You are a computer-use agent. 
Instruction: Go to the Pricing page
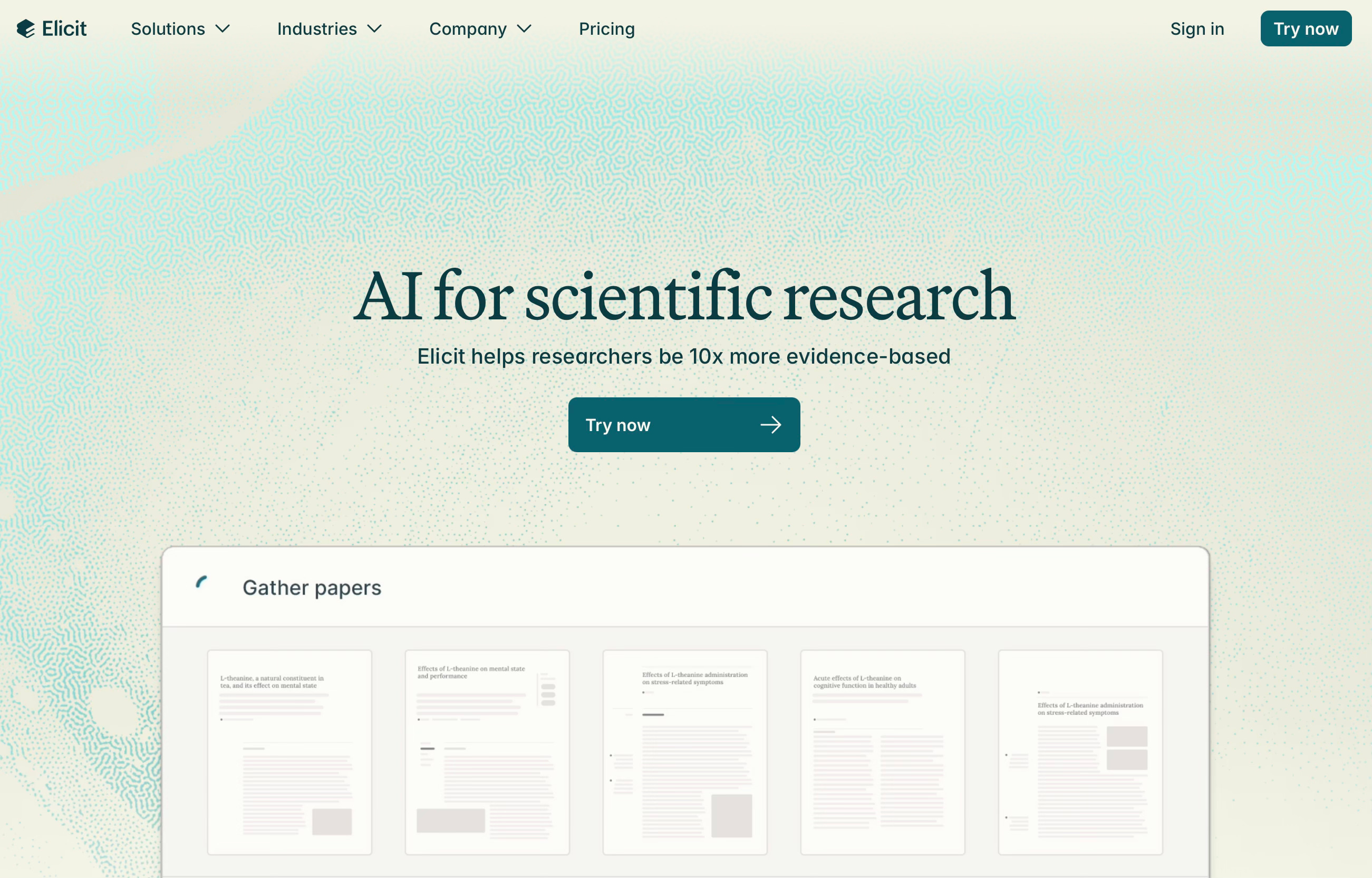(606, 28)
